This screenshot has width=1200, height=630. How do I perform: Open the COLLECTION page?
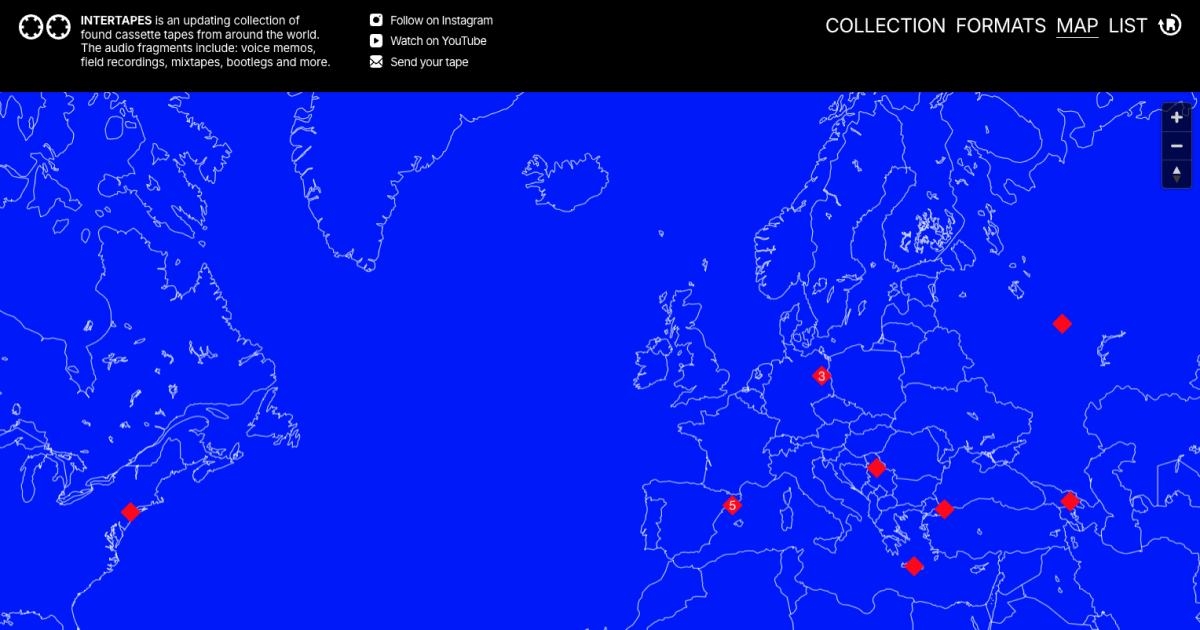tap(885, 26)
